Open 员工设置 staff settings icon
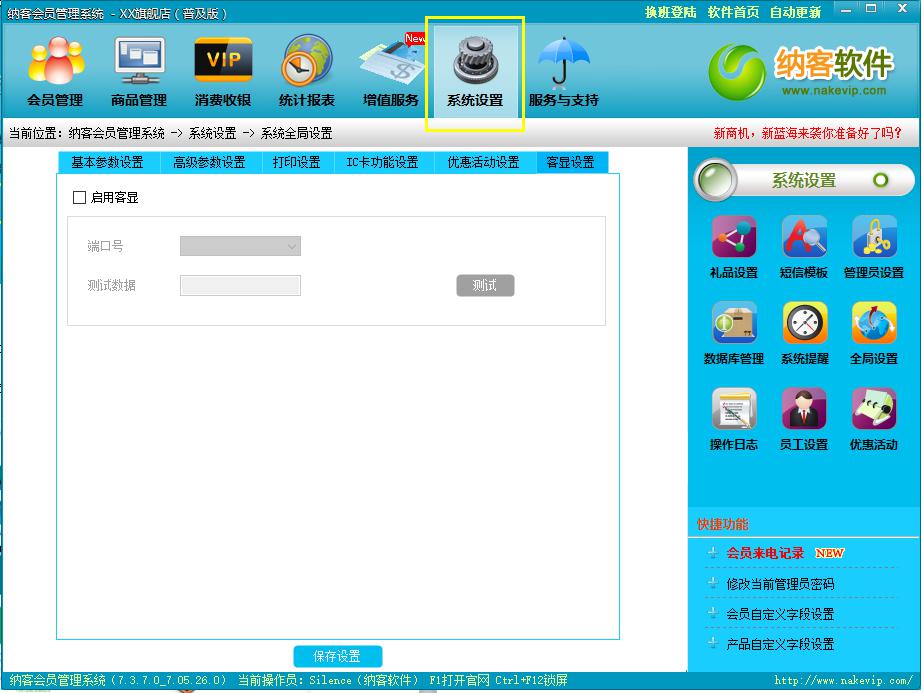This screenshot has width=924, height=693. 804,419
